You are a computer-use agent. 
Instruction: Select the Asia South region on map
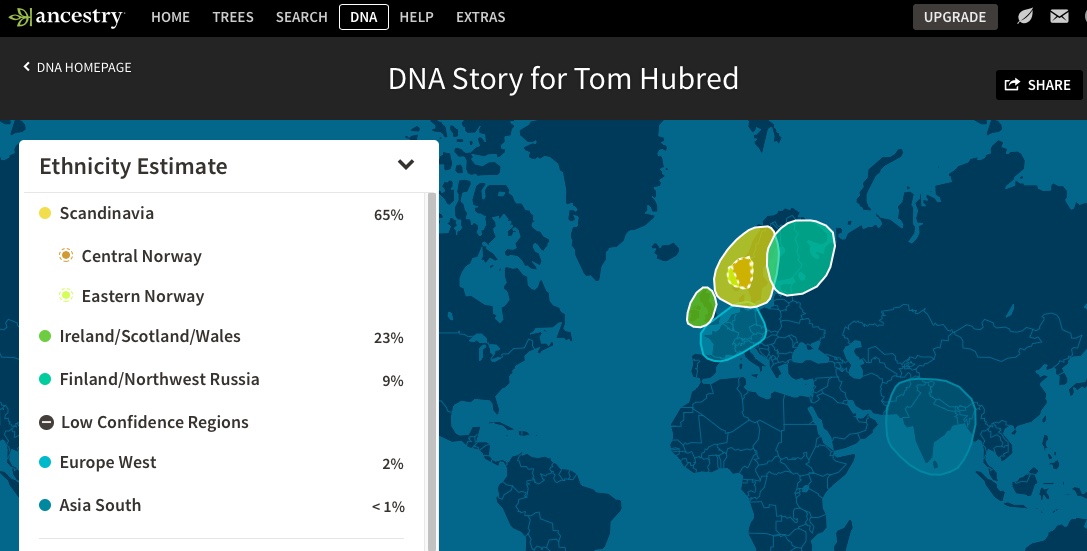coord(930,425)
